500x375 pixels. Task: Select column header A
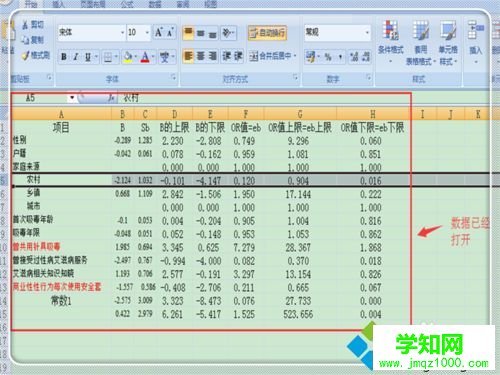point(61,114)
